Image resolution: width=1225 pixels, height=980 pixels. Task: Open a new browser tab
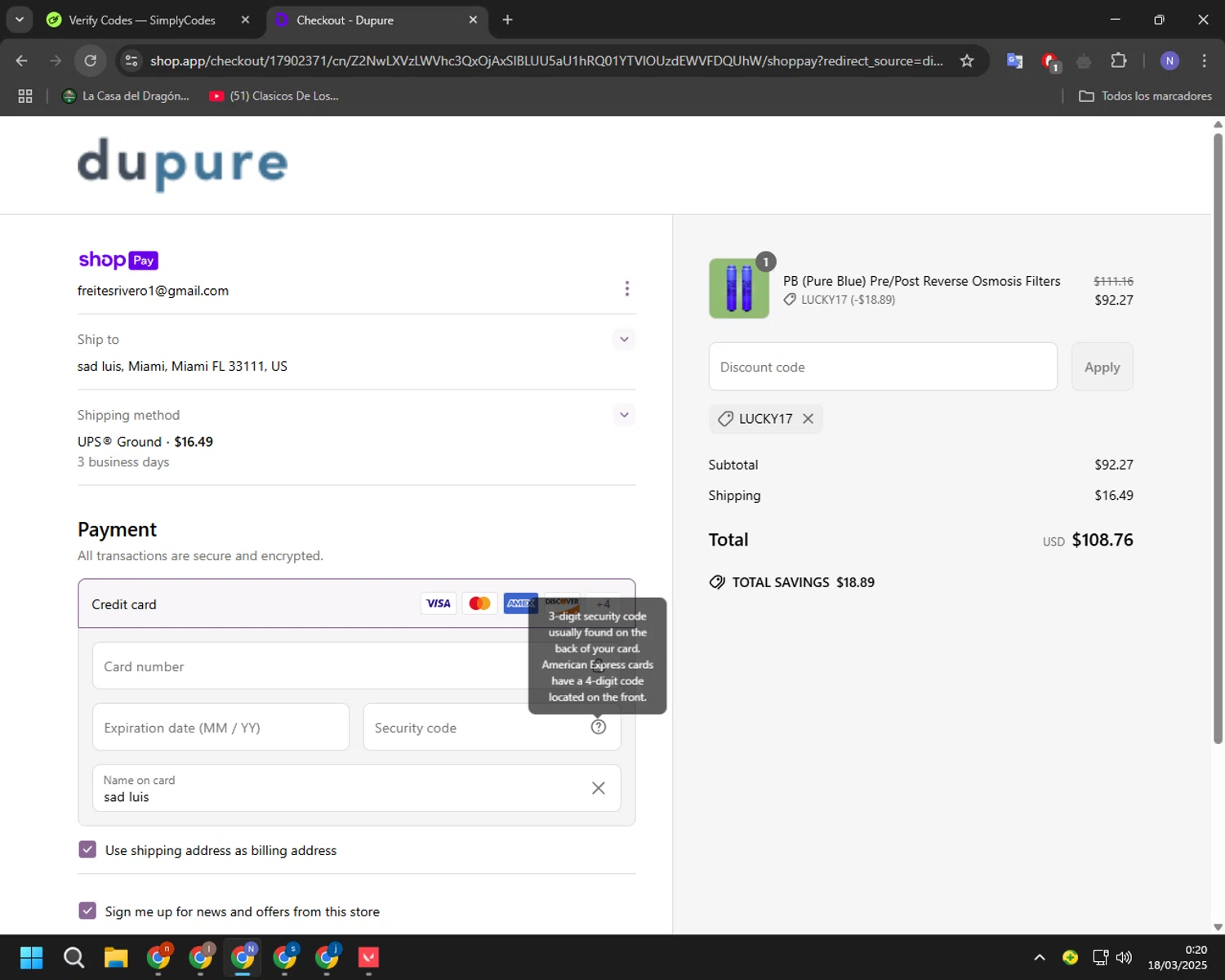click(x=508, y=20)
